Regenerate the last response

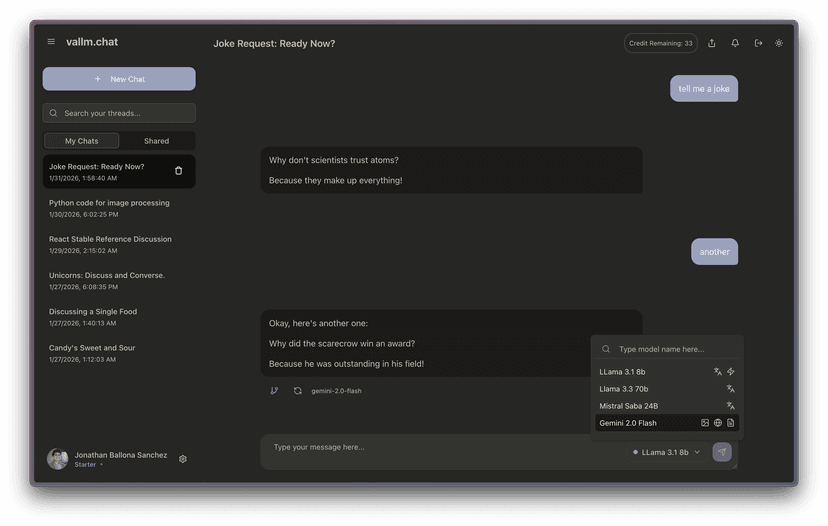click(x=297, y=391)
